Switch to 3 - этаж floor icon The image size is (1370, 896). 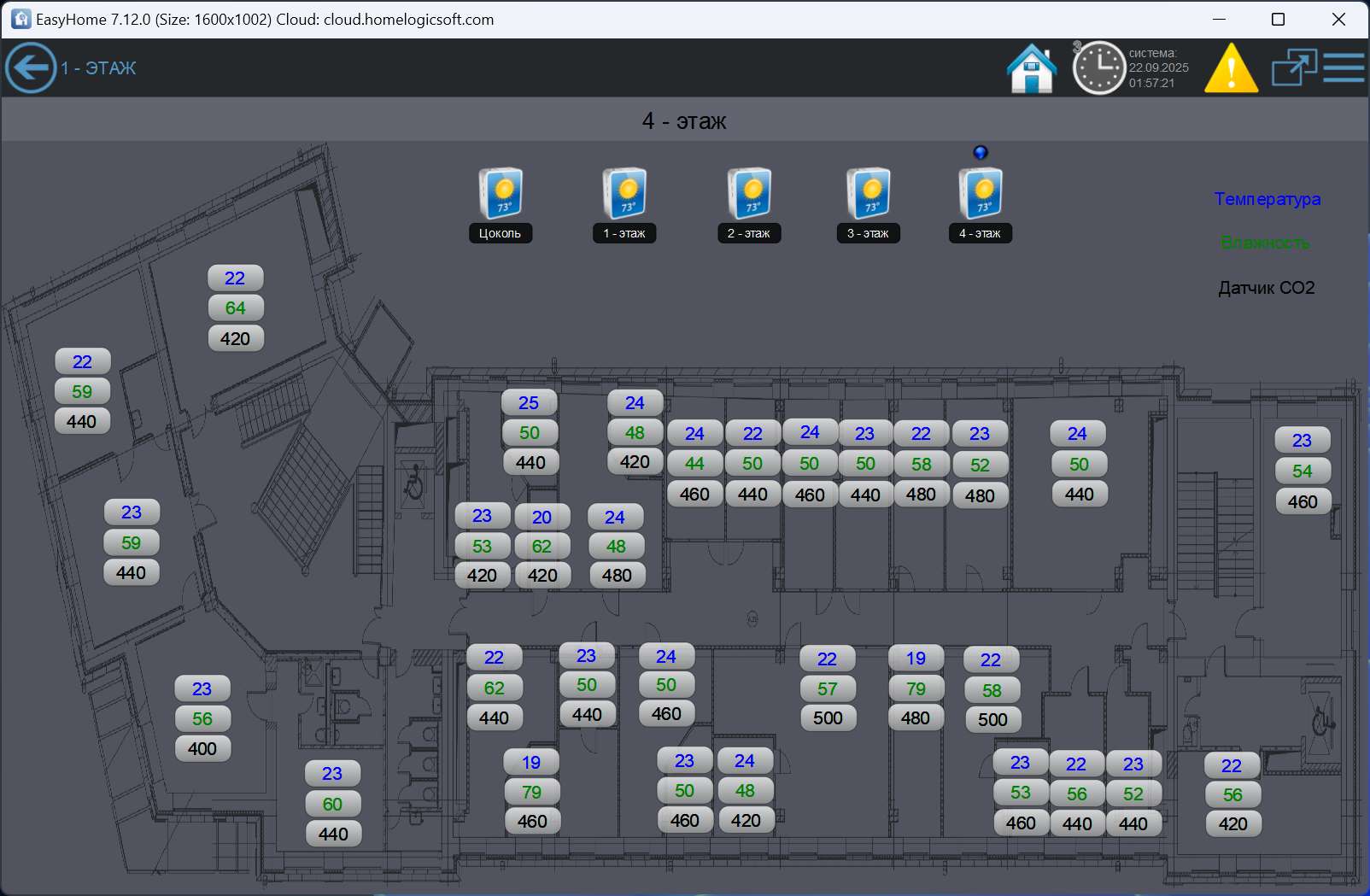coord(868,193)
